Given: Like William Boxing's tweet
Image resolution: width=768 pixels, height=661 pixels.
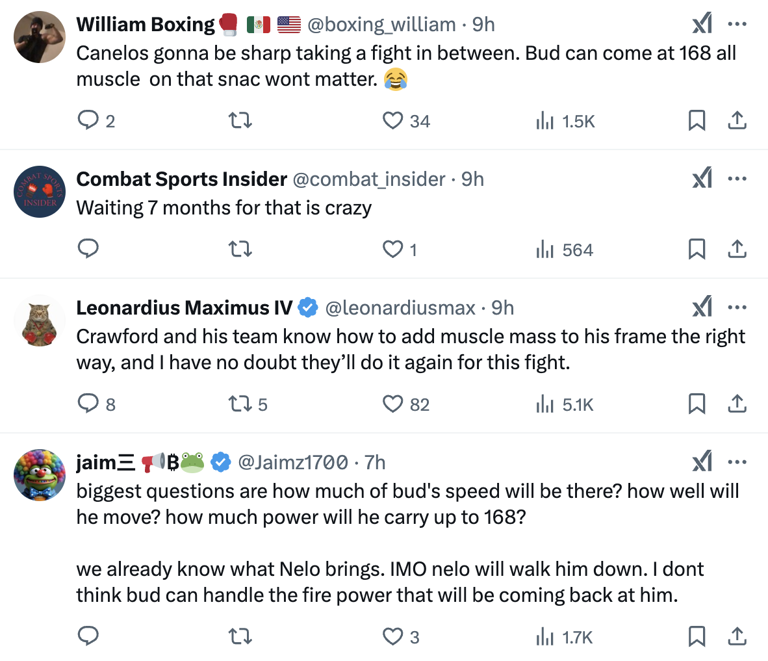Looking at the screenshot, I should pos(394,121).
